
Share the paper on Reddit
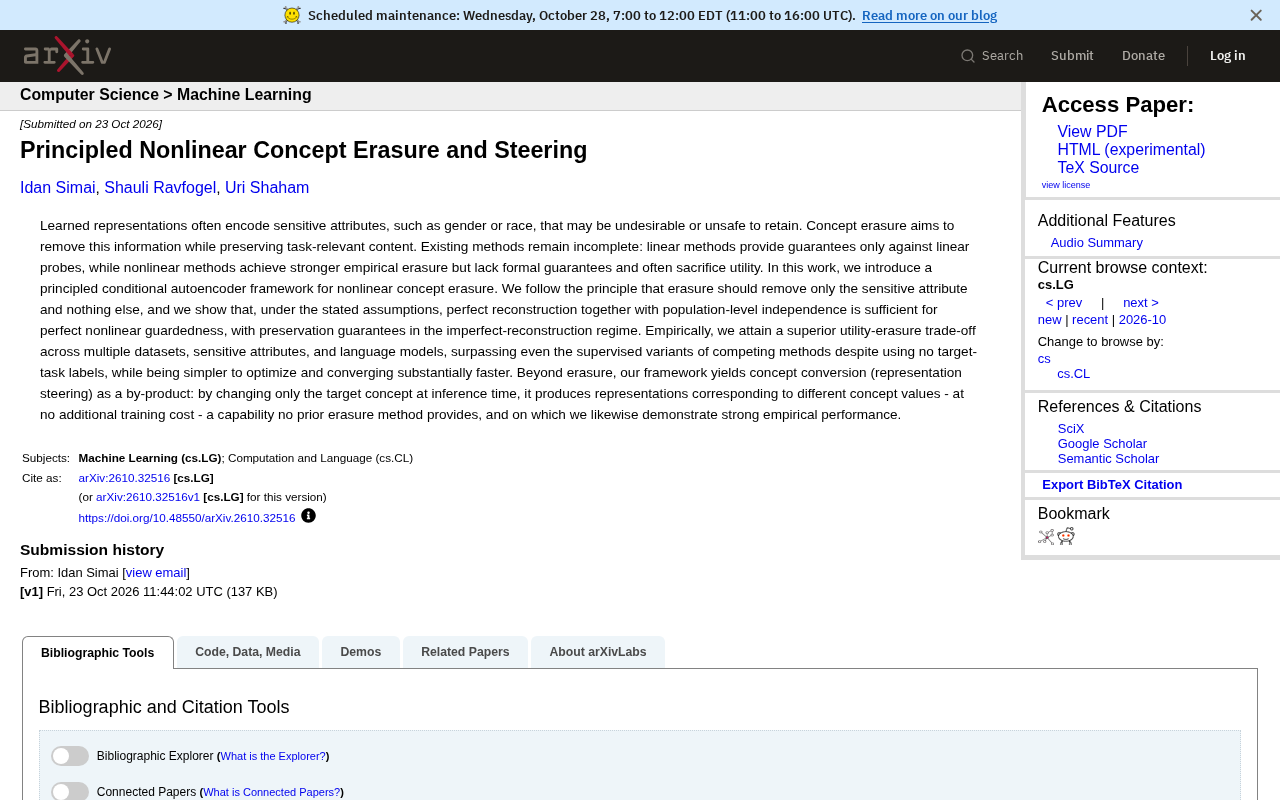[x=1066, y=536]
